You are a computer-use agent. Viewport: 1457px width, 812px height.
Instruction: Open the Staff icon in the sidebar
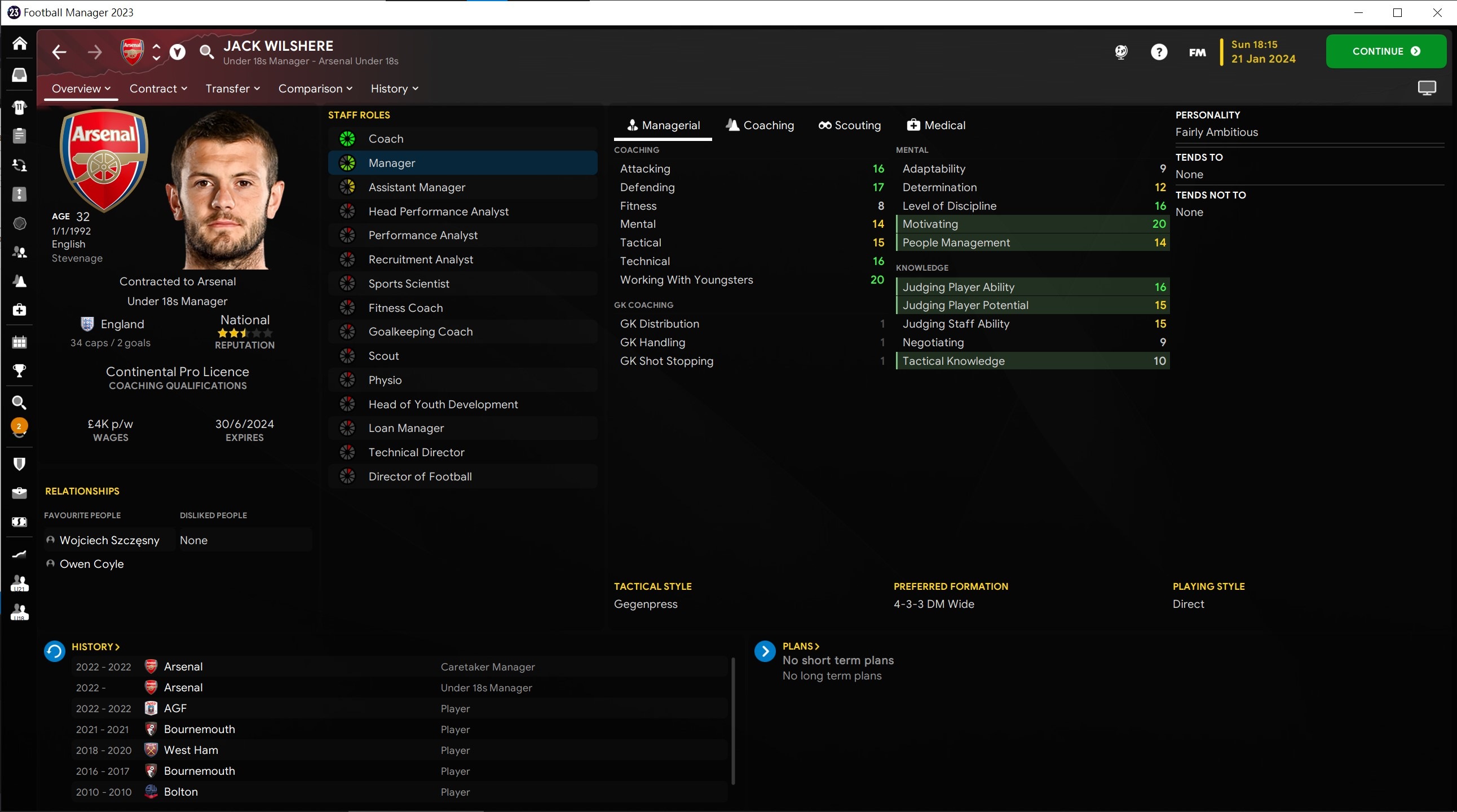coord(20,252)
